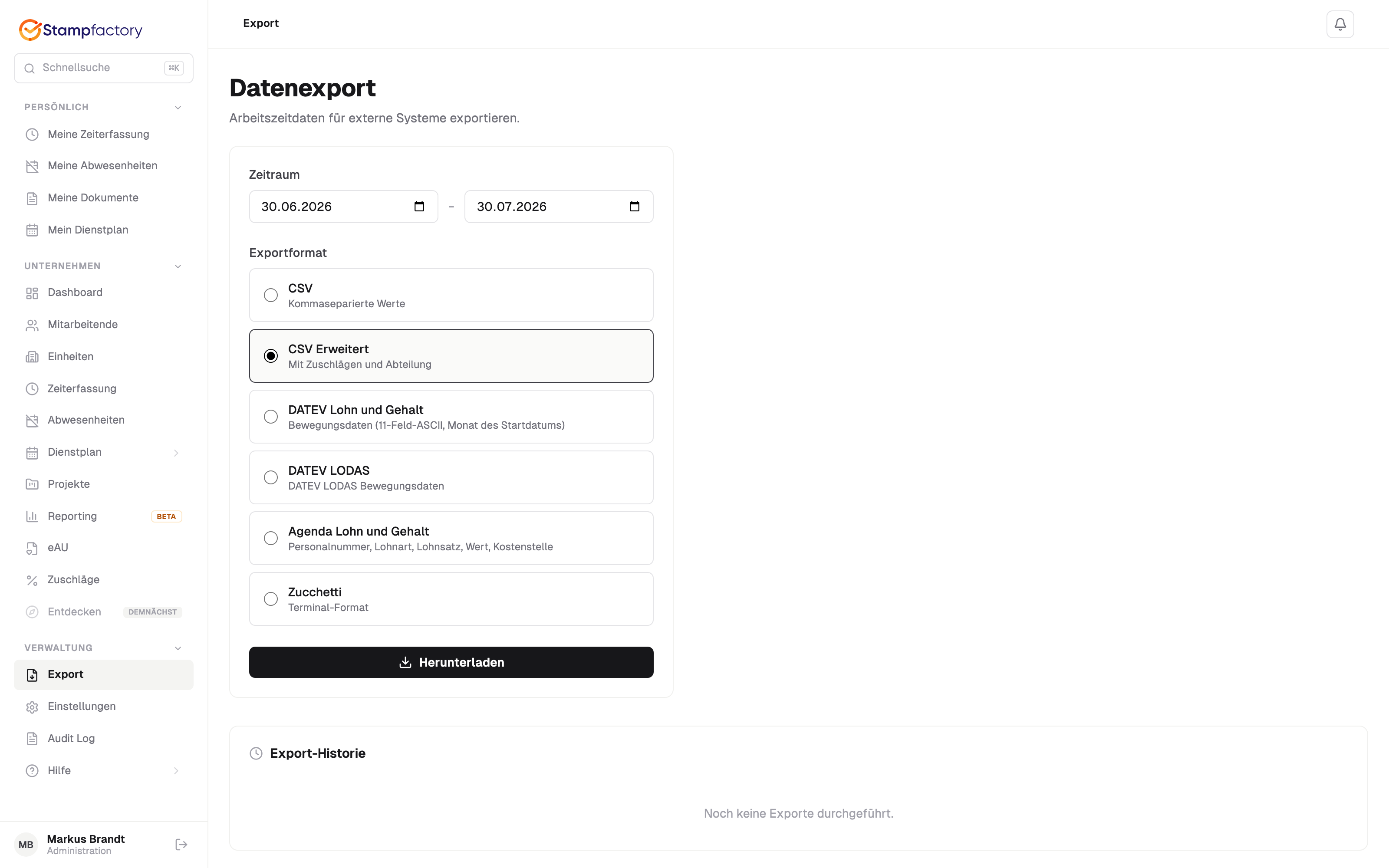Collapse the Persönlich section
The height and width of the screenshot is (868, 1389).
tap(178, 107)
